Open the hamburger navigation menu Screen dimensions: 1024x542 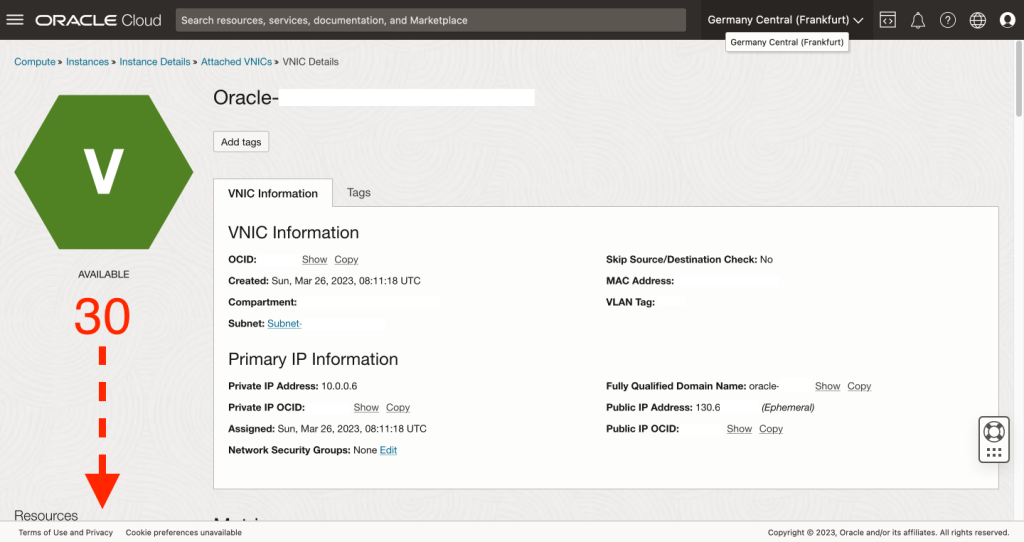15,20
